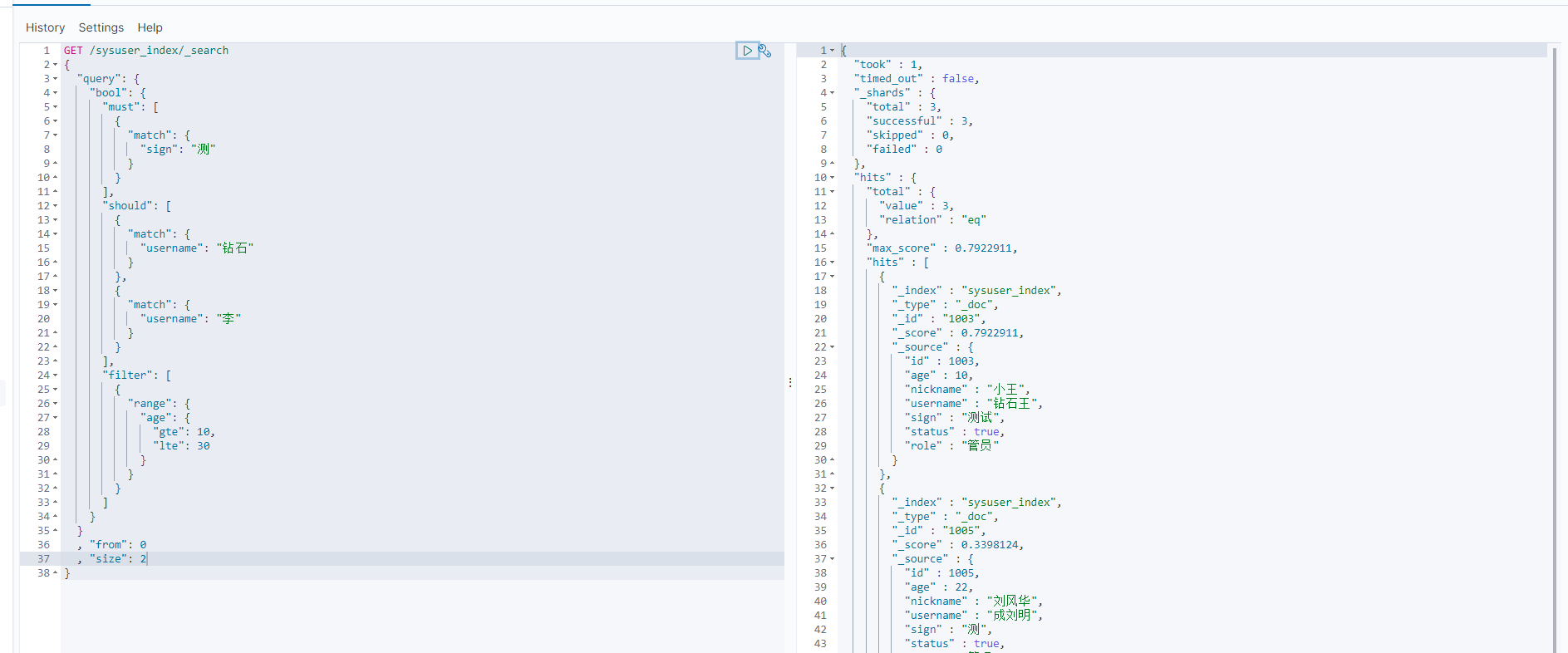Click the "lte": 30 line
1568x653 pixels.
(x=181, y=446)
